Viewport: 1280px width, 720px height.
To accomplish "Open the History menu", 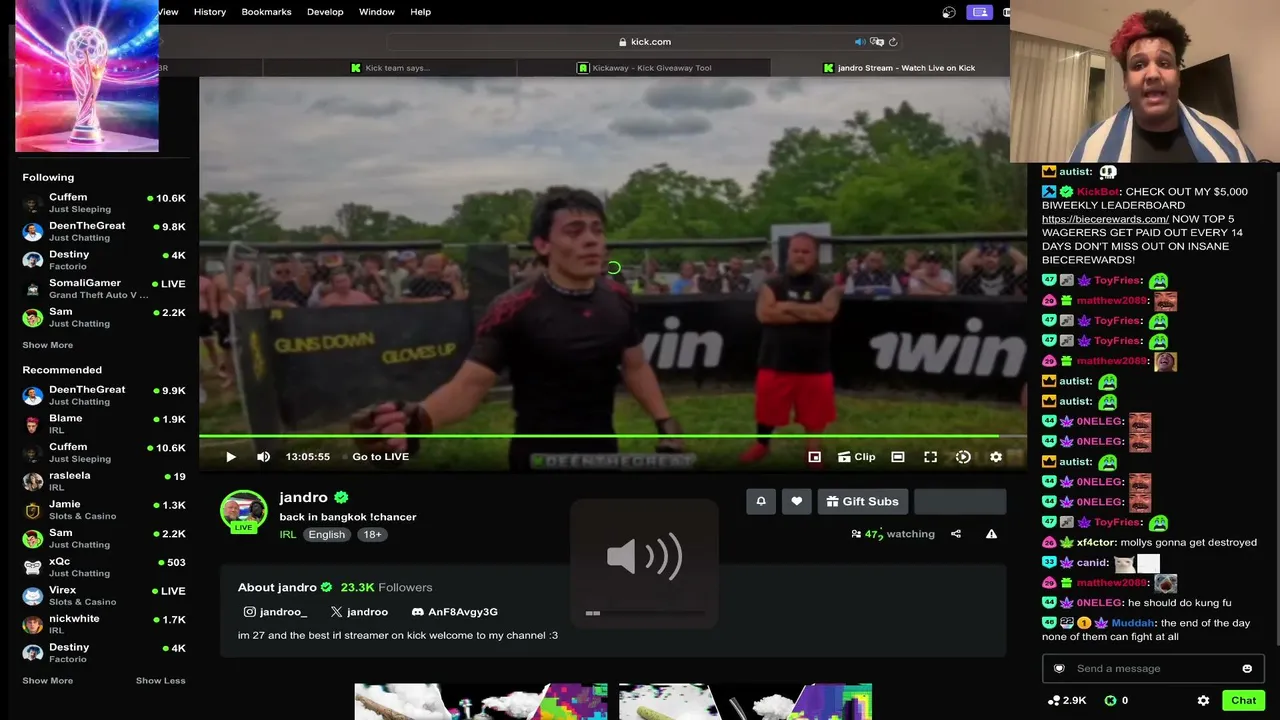I will click(210, 12).
